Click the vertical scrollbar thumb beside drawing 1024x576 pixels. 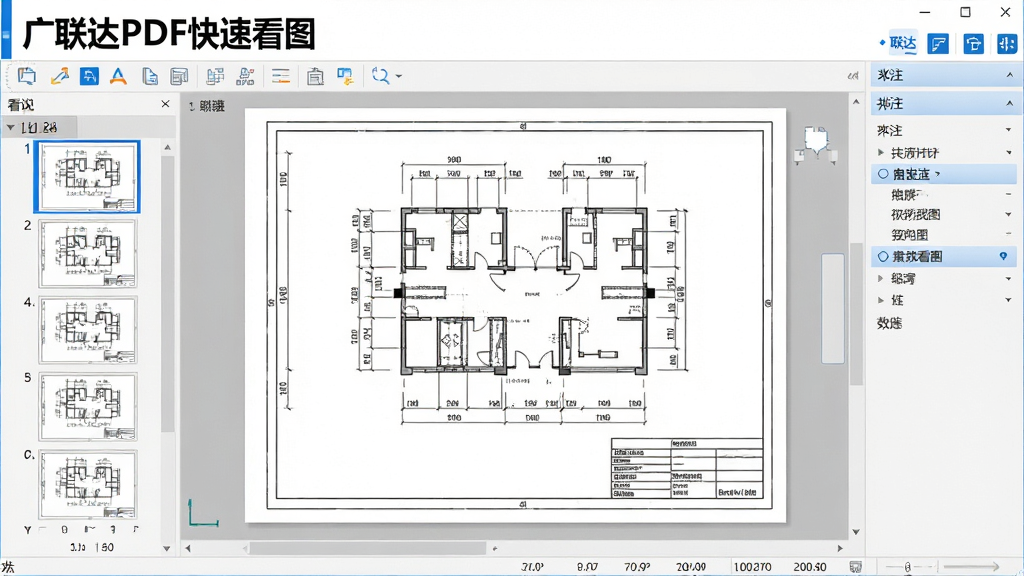(856, 315)
